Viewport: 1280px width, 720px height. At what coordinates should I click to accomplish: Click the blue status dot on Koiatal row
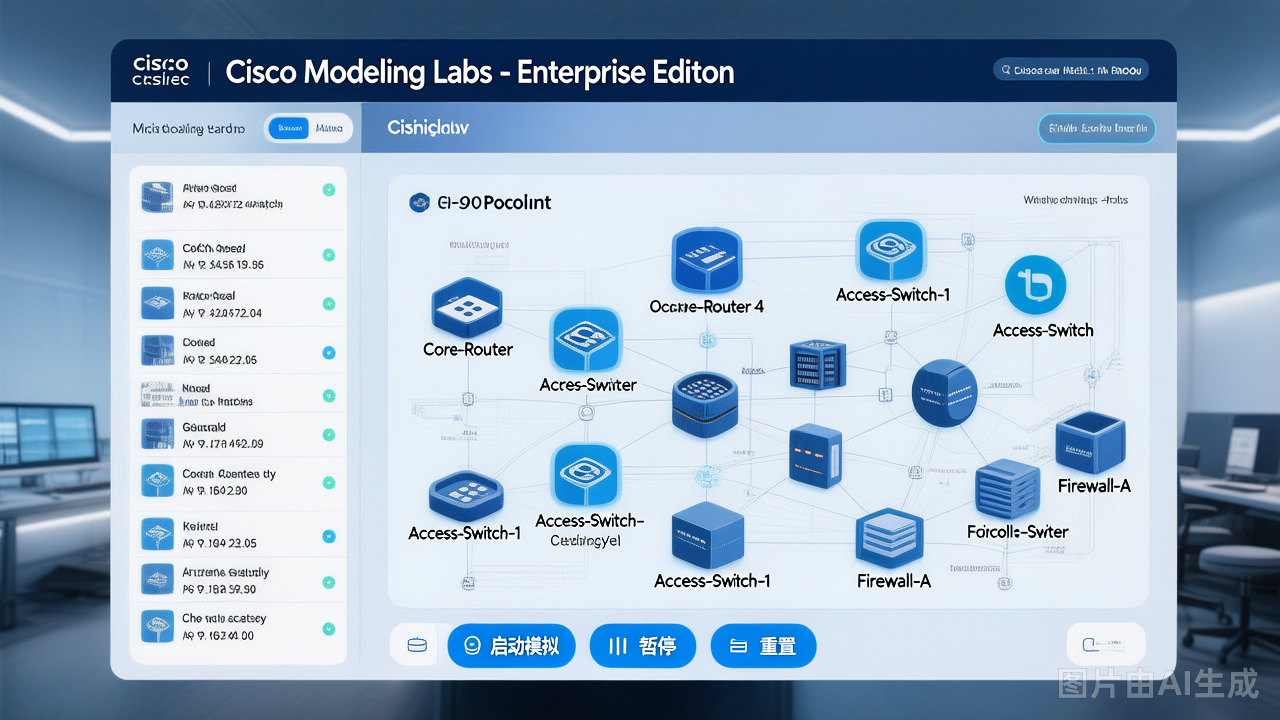click(328, 537)
